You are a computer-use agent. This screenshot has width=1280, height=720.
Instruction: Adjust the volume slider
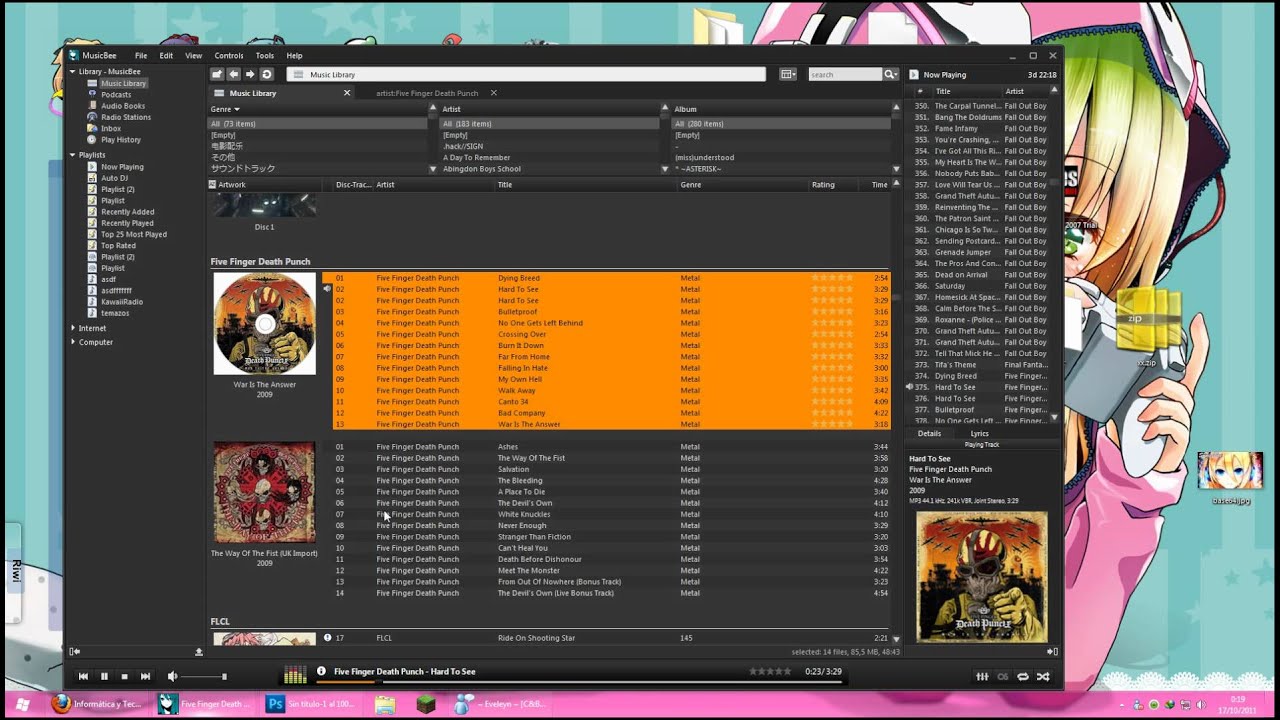(205, 677)
